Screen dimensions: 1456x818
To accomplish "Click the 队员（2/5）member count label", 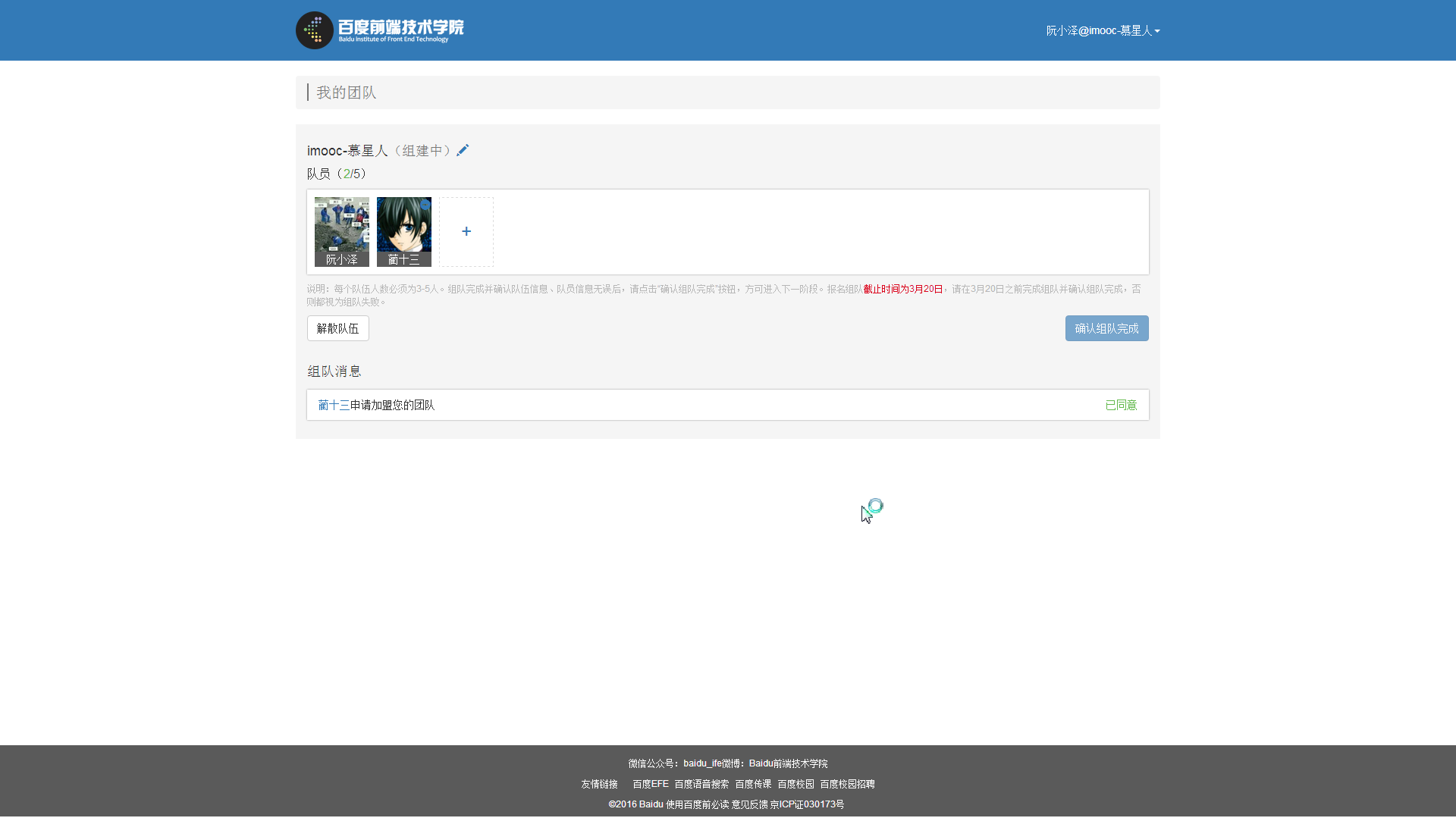I will coord(336,173).
